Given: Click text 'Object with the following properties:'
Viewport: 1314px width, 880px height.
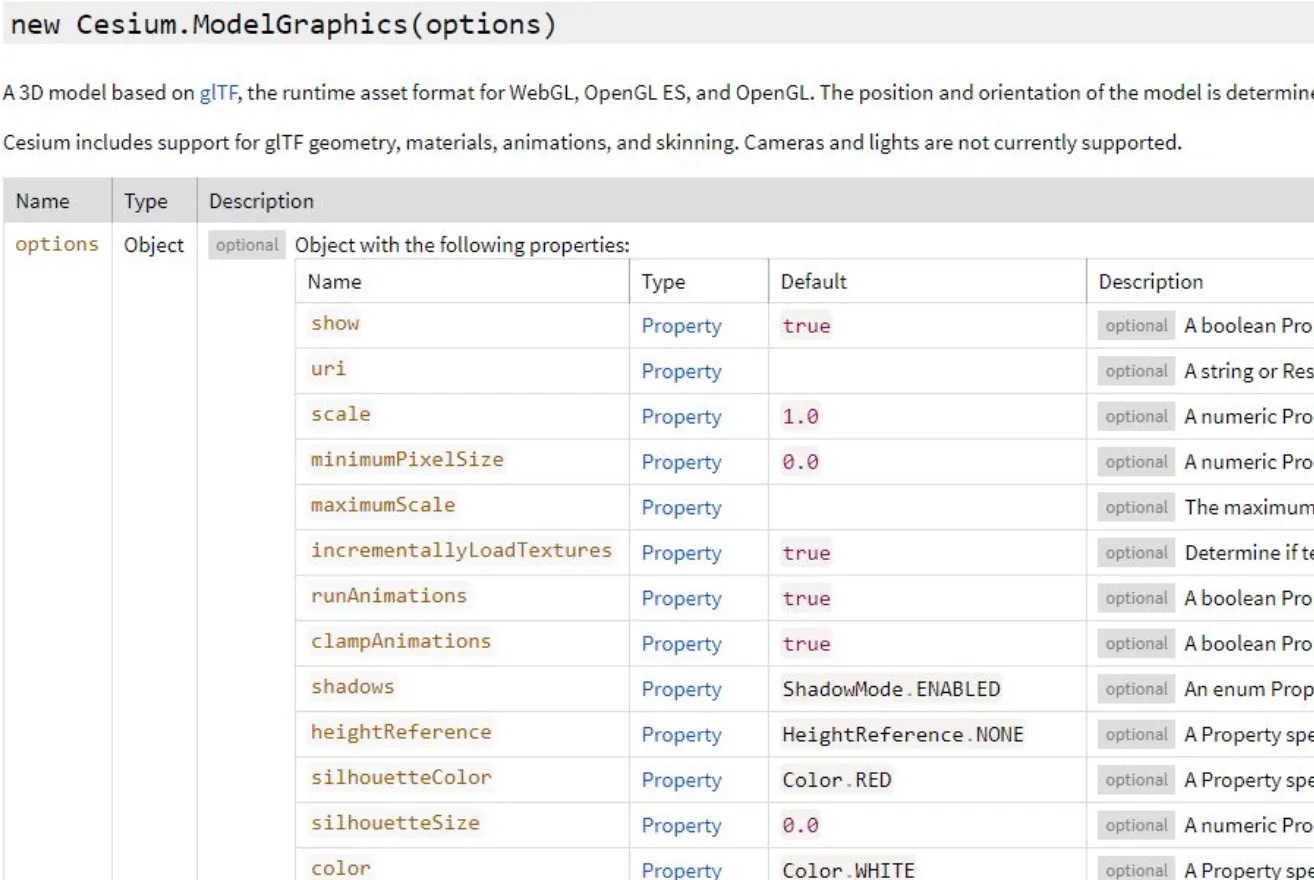Looking at the screenshot, I should [462, 245].
